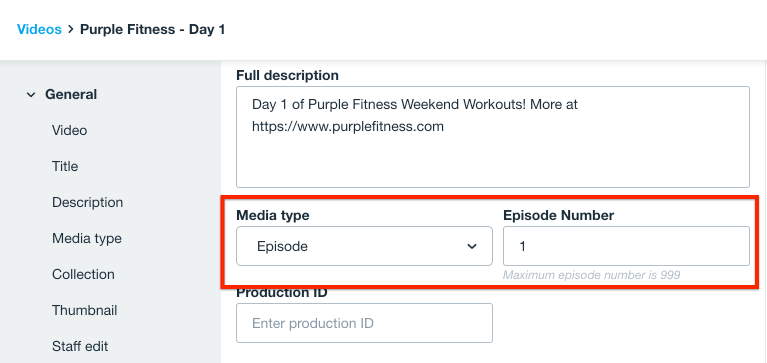Collapse the General section chevron
Screen dimensions: 767x363
click(x=31, y=94)
